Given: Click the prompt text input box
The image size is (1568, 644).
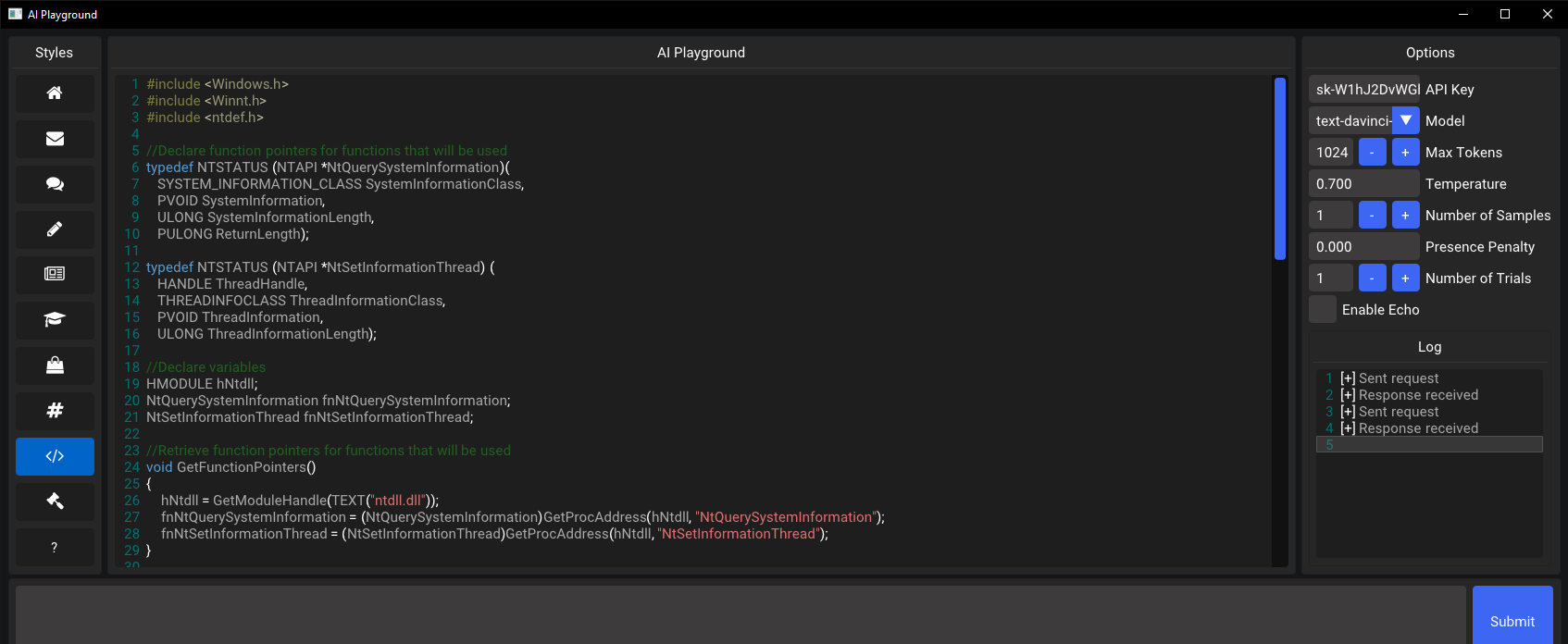Looking at the screenshot, I should (x=740, y=615).
